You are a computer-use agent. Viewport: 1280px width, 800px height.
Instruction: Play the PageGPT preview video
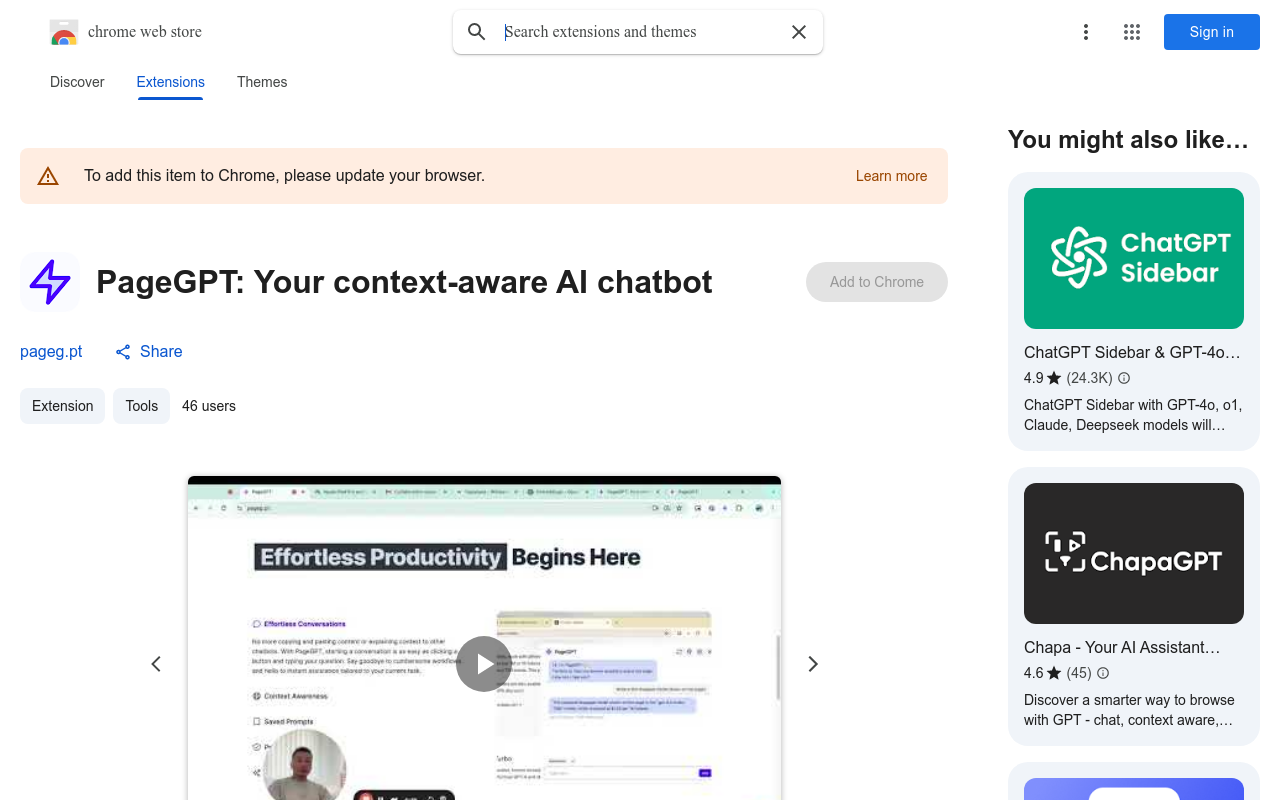(x=484, y=664)
